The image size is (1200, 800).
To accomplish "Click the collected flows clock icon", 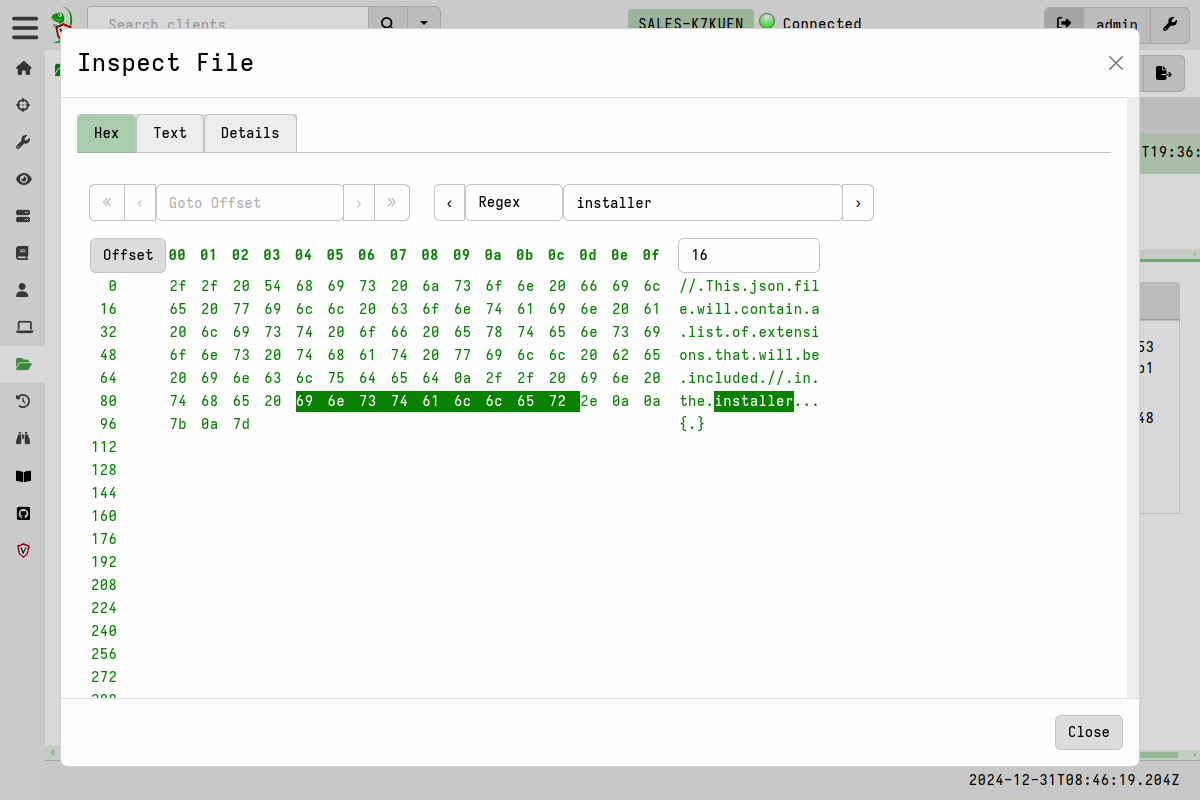I will 23,401.
